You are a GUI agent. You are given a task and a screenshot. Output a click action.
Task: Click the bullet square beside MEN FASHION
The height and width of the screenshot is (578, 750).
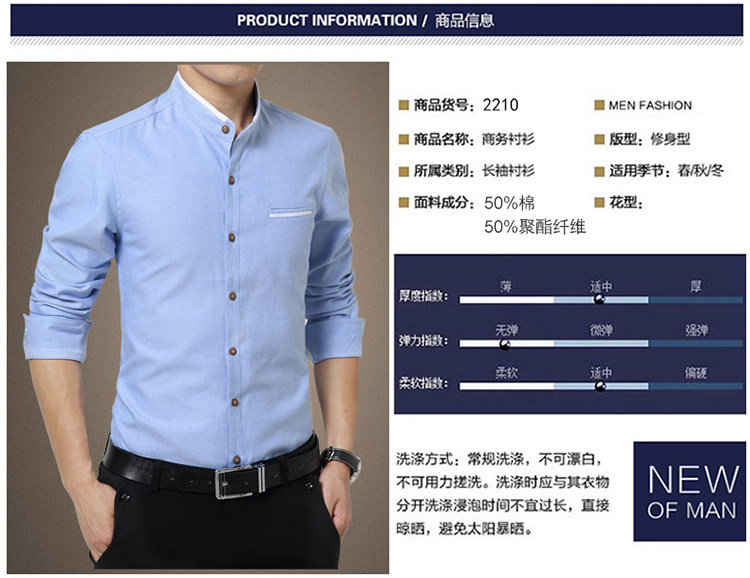tap(599, 105)
